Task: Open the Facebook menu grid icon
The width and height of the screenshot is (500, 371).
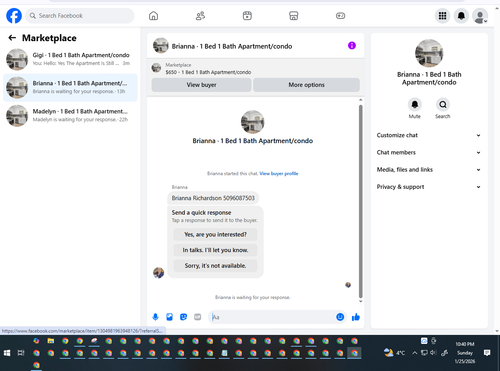Action: coord(442,16)
